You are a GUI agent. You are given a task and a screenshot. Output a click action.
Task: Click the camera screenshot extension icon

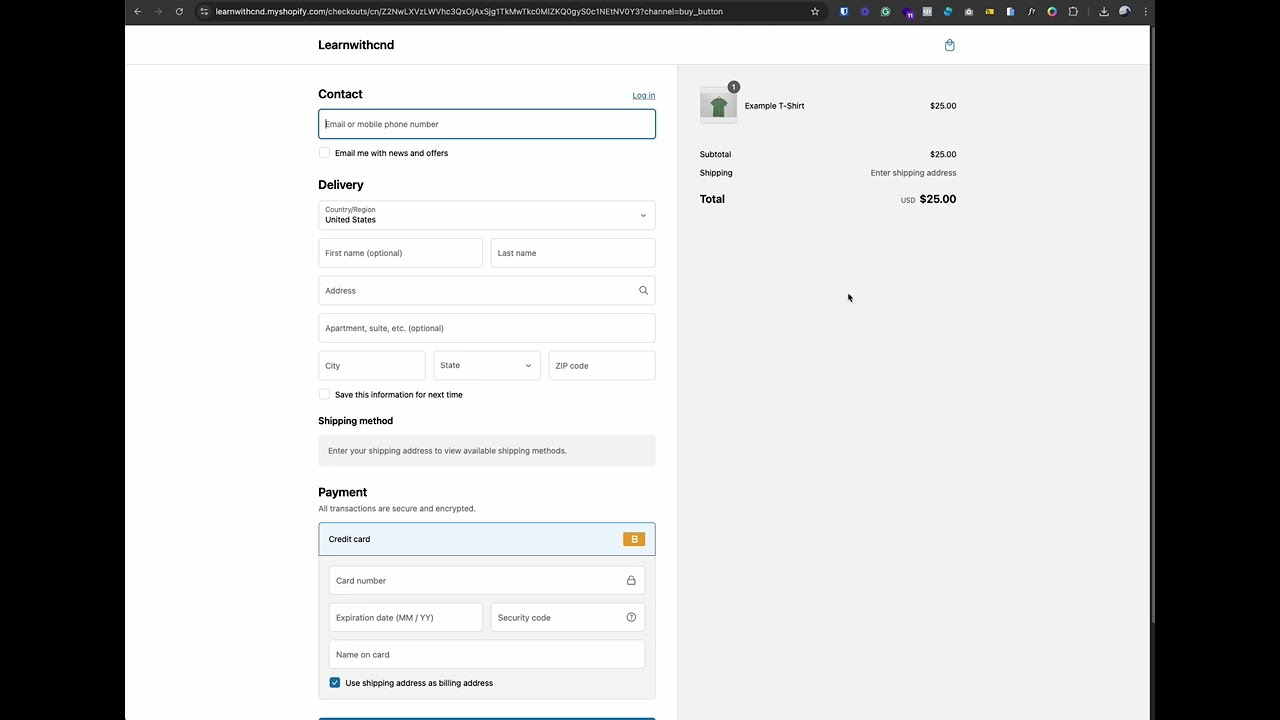pyautogui.click(x=969, y=12)
